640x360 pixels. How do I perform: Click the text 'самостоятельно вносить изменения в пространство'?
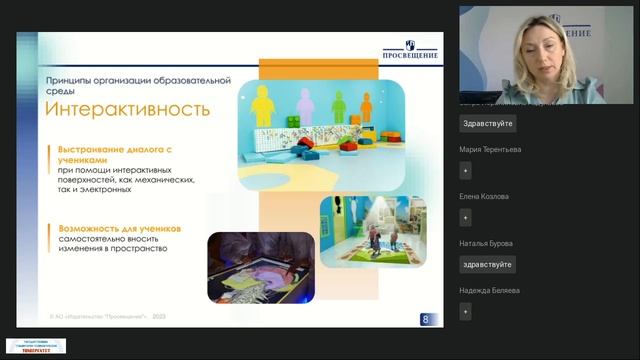point(113,244)
